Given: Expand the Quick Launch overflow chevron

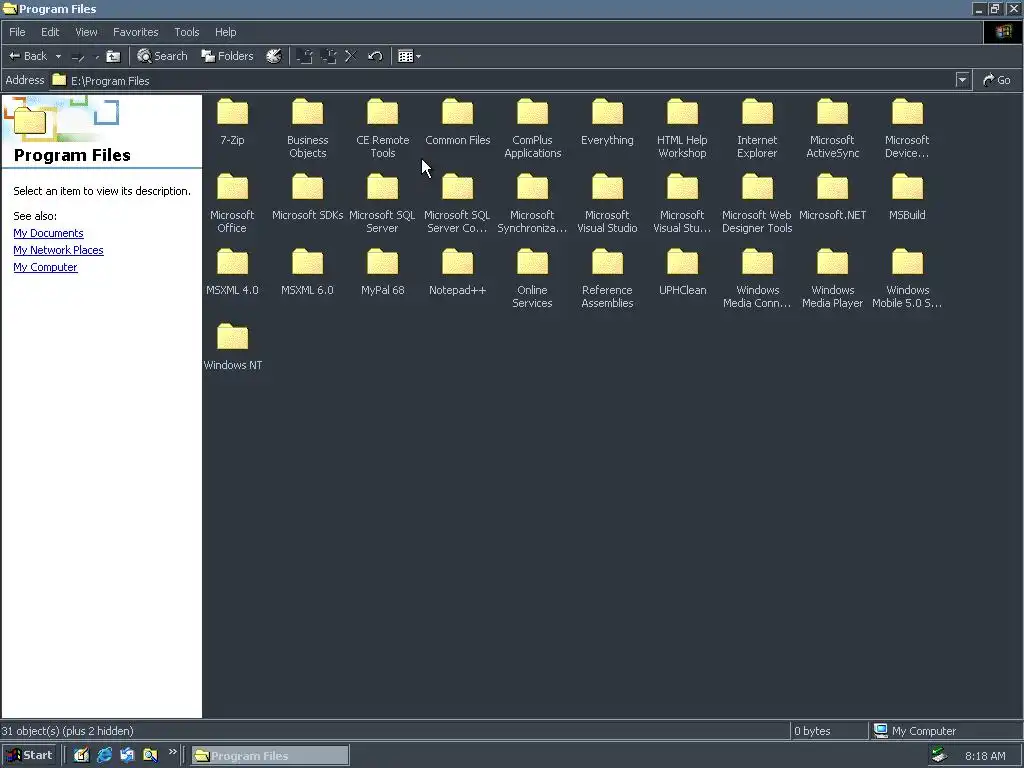Looking at the screenshot, I should (x=172, y=752).
